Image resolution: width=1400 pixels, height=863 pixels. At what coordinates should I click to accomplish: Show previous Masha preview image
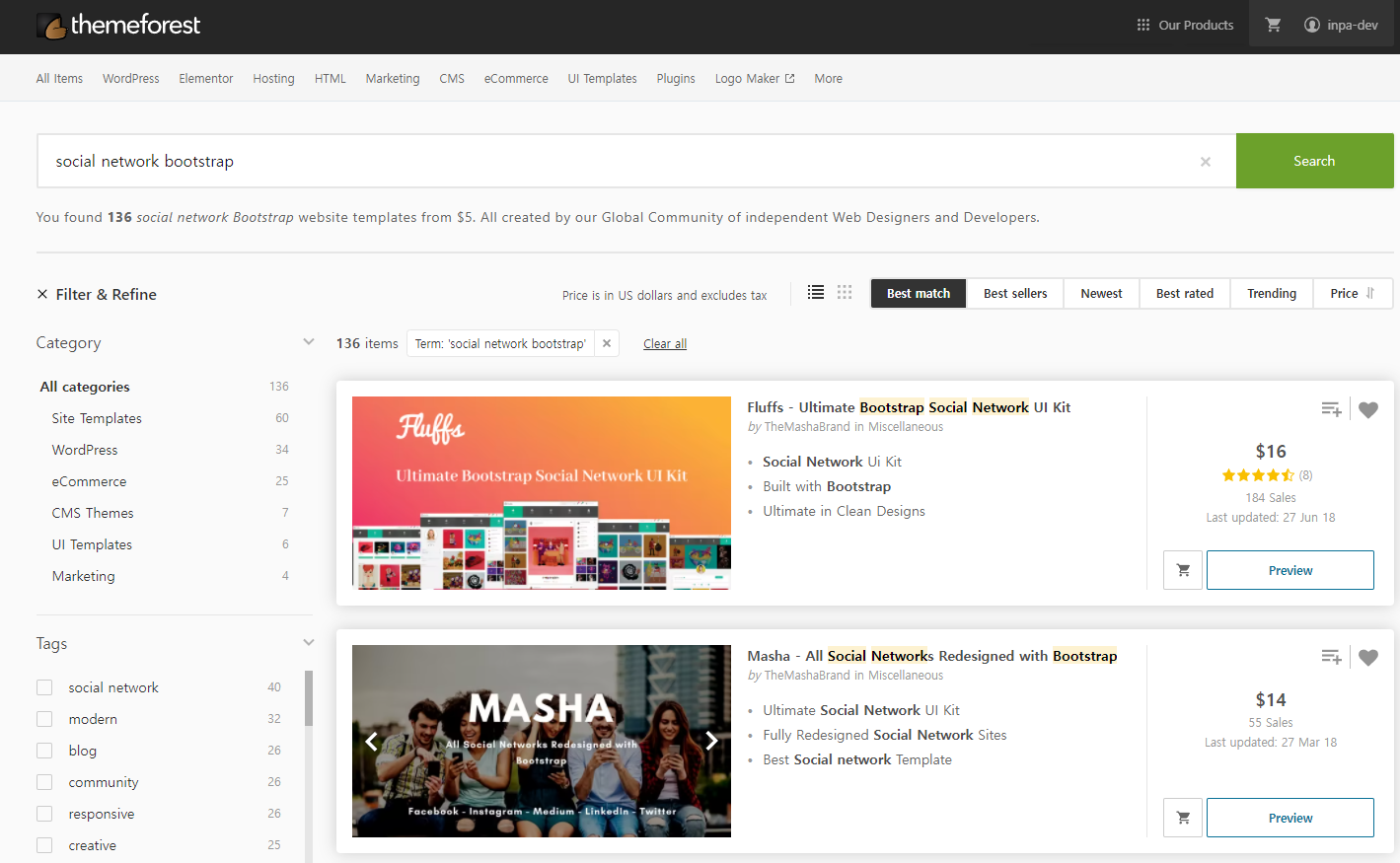pyautogui.click(x=372, y=741)
